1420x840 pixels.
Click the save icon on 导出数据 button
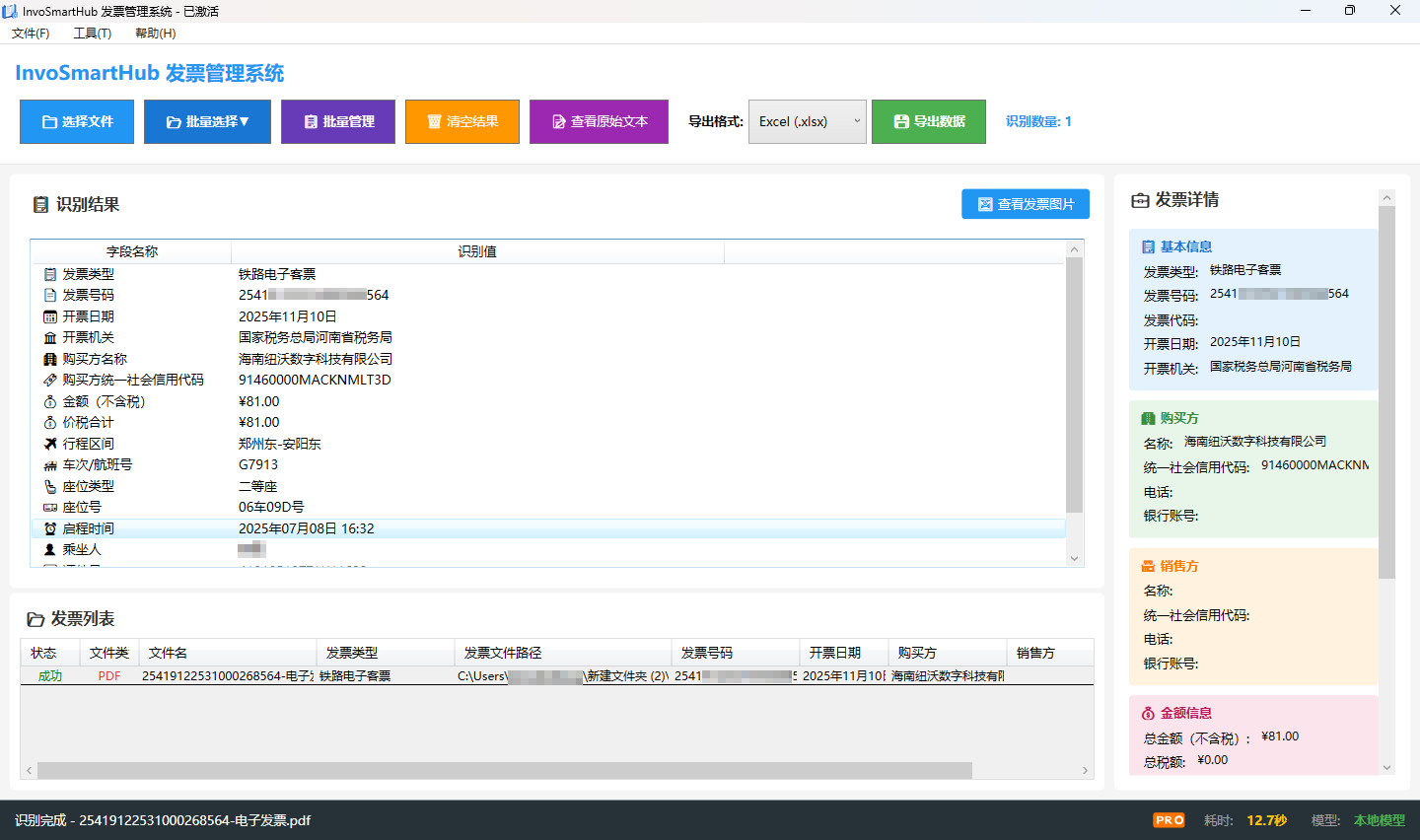click(900, 121)
